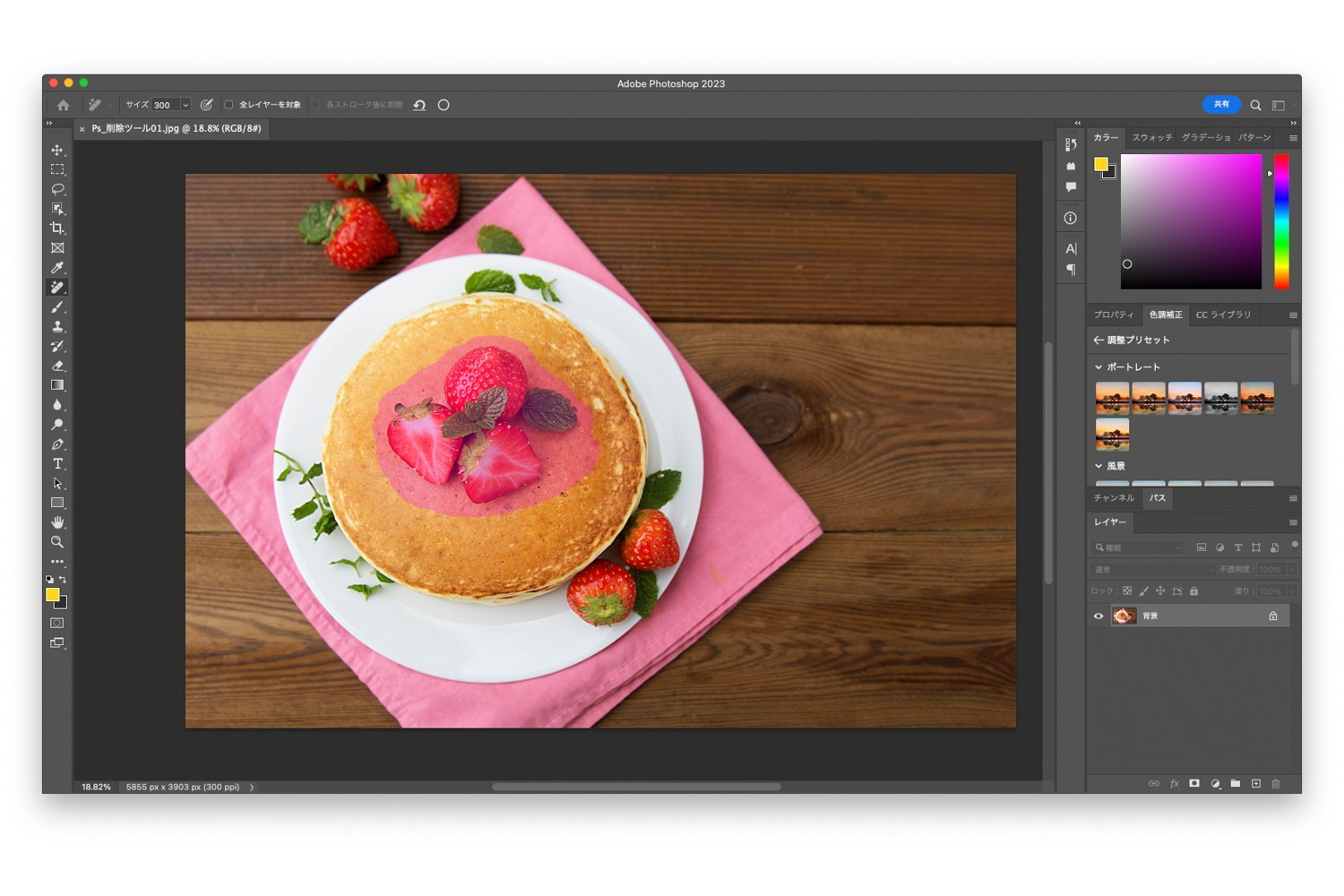Select the Lasso tool
The image size is (1344, 896).
pos(57,189)
